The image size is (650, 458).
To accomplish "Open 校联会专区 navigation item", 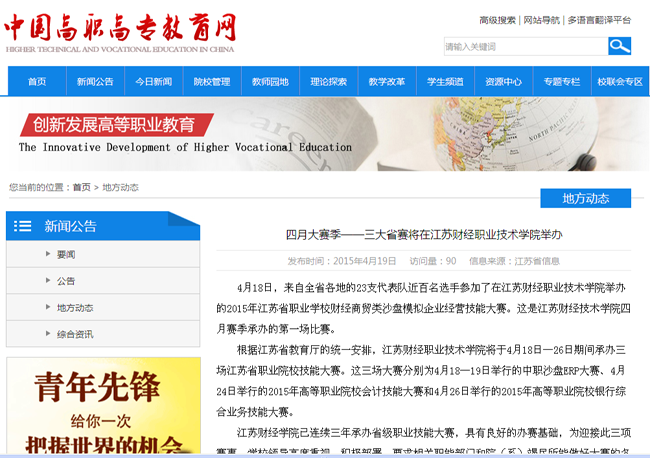I will pyautogui.click(x=620, y=82).
